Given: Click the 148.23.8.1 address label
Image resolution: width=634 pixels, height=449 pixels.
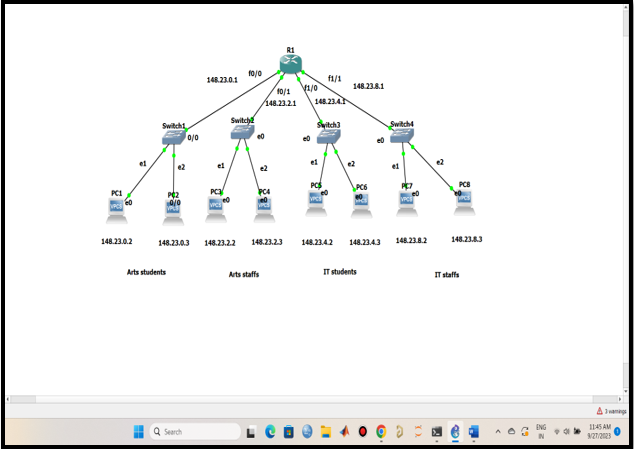Looking at the screenshot, I should [x=368, y=86].
